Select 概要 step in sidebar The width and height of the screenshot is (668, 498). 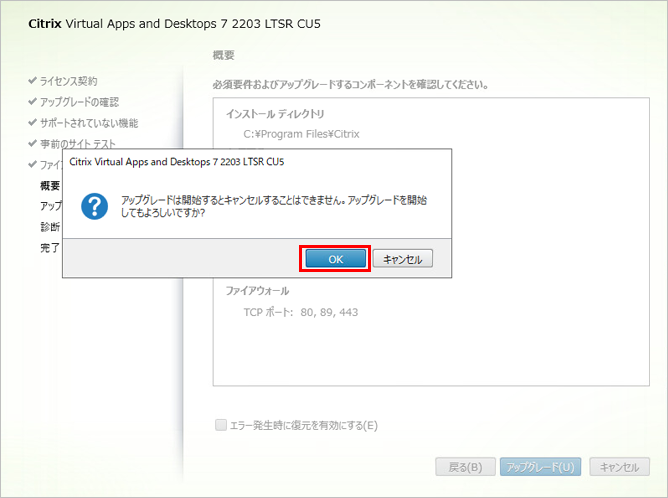coord(50,186)
